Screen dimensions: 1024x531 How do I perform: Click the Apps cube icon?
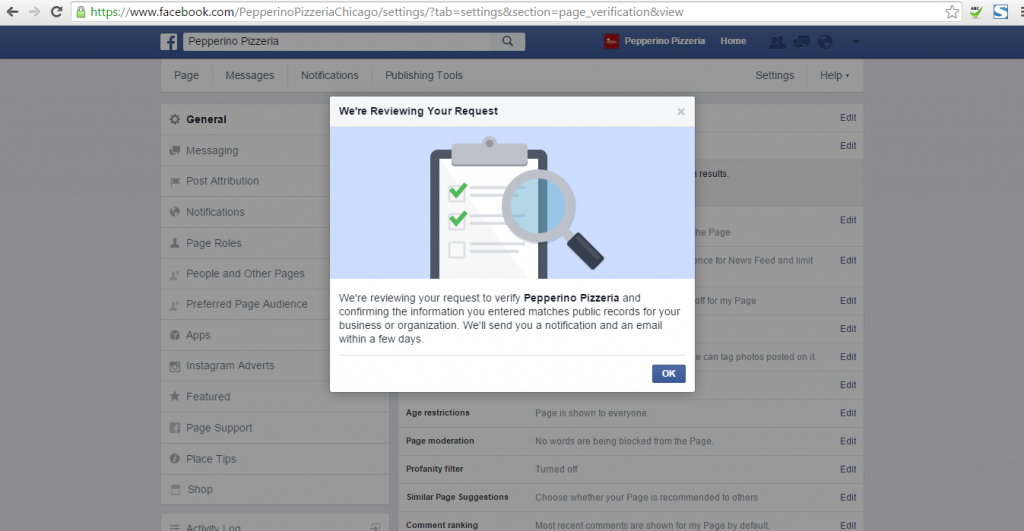point(174,335)
